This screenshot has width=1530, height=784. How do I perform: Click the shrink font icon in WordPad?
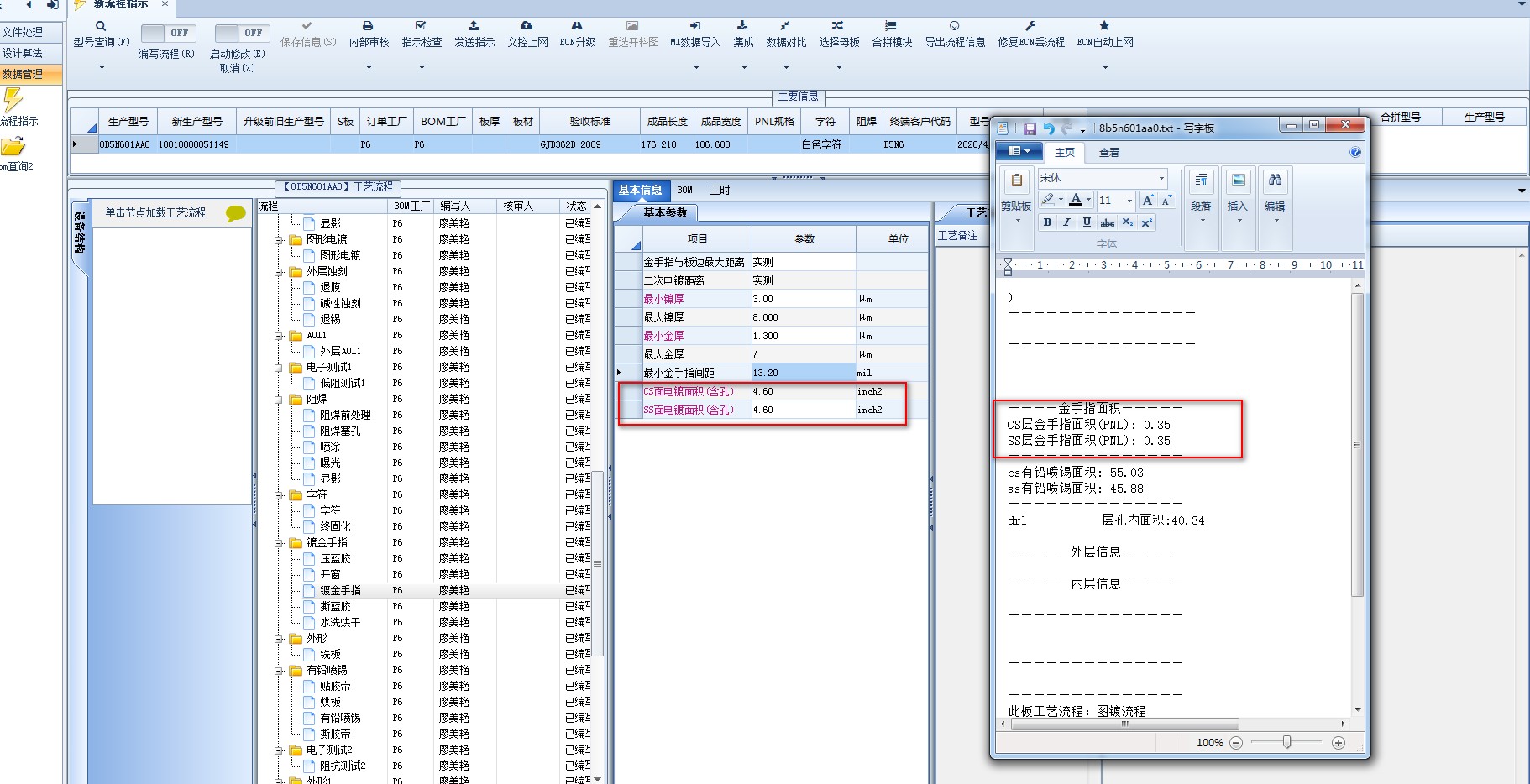[1166, 200]
